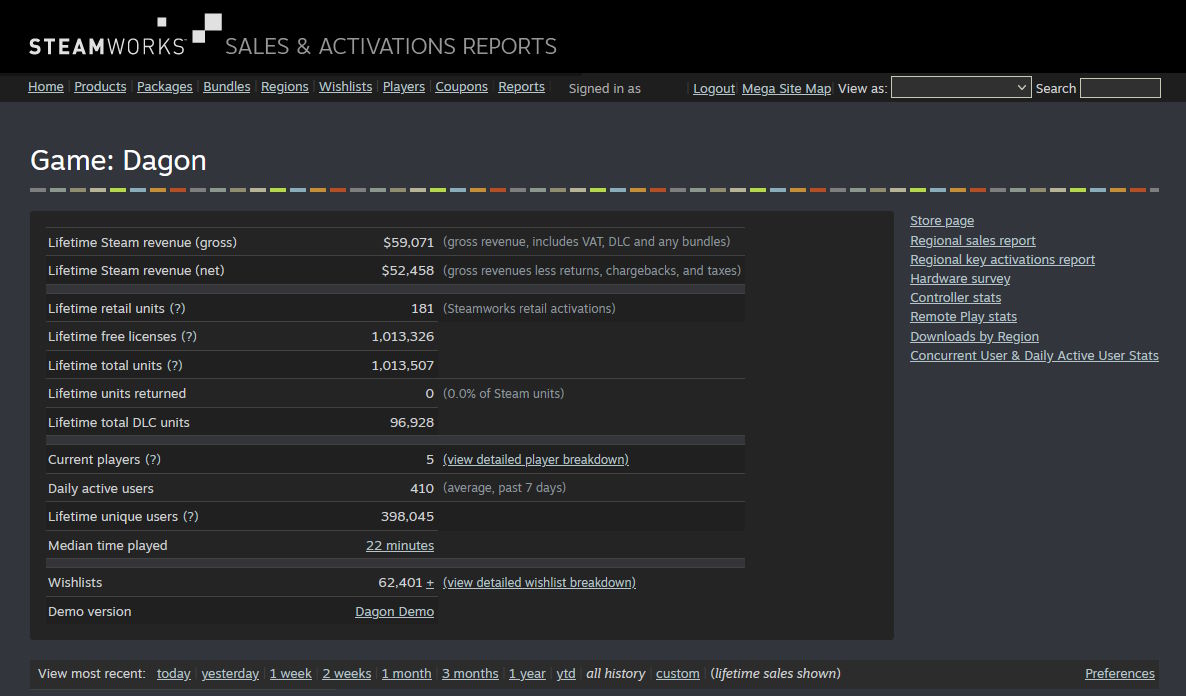This screenshot has height=696, width=1186.
Task: Click the retail units (?) help
Action: click(177, 308)
